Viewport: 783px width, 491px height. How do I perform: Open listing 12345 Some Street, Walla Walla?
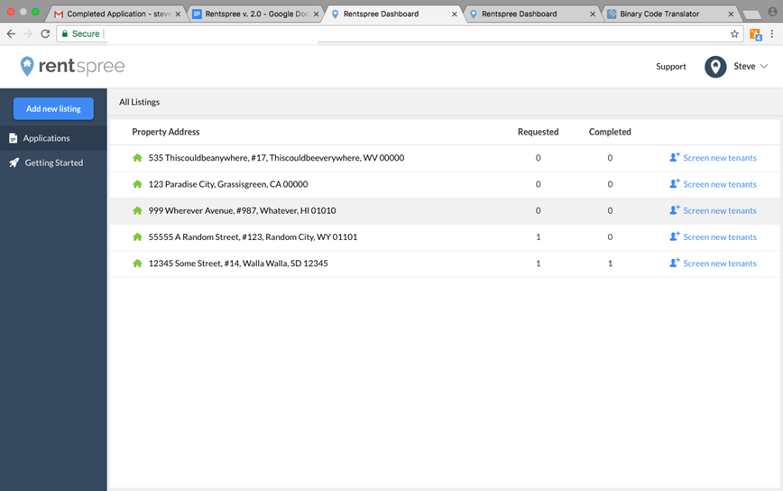(238, 263)
